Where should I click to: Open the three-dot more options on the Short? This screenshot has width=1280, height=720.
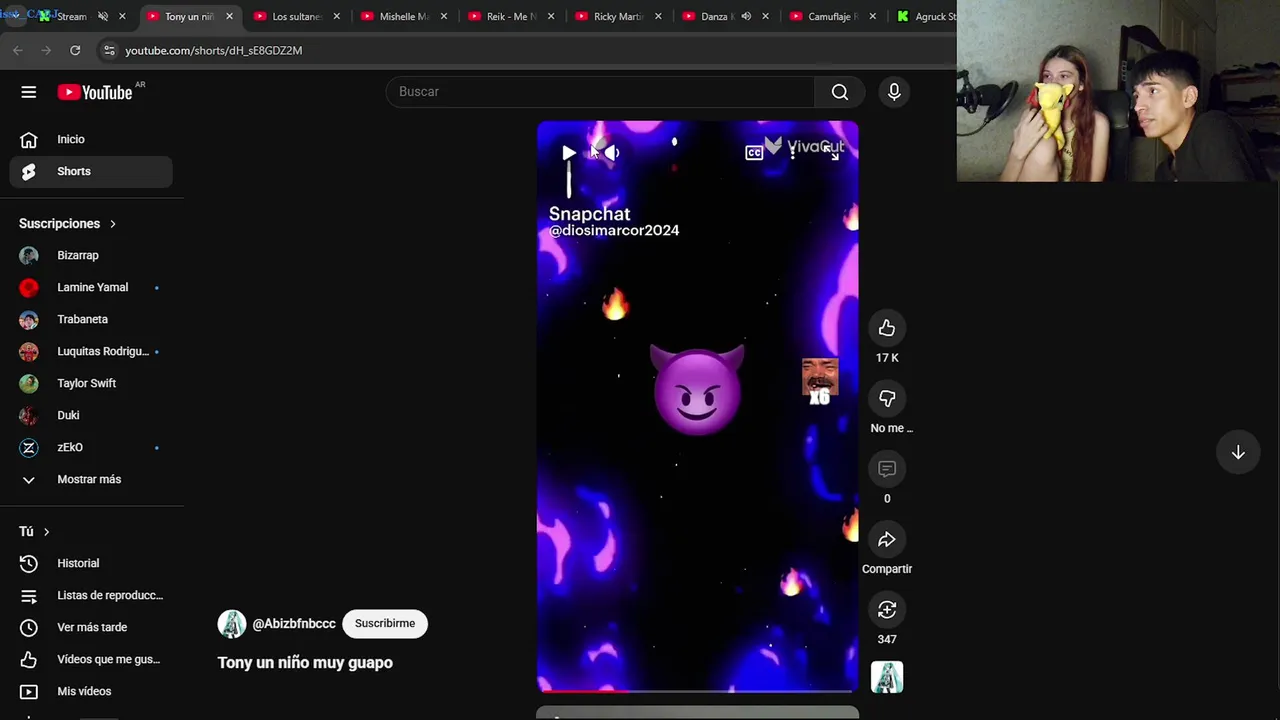(x=793, y=153)
